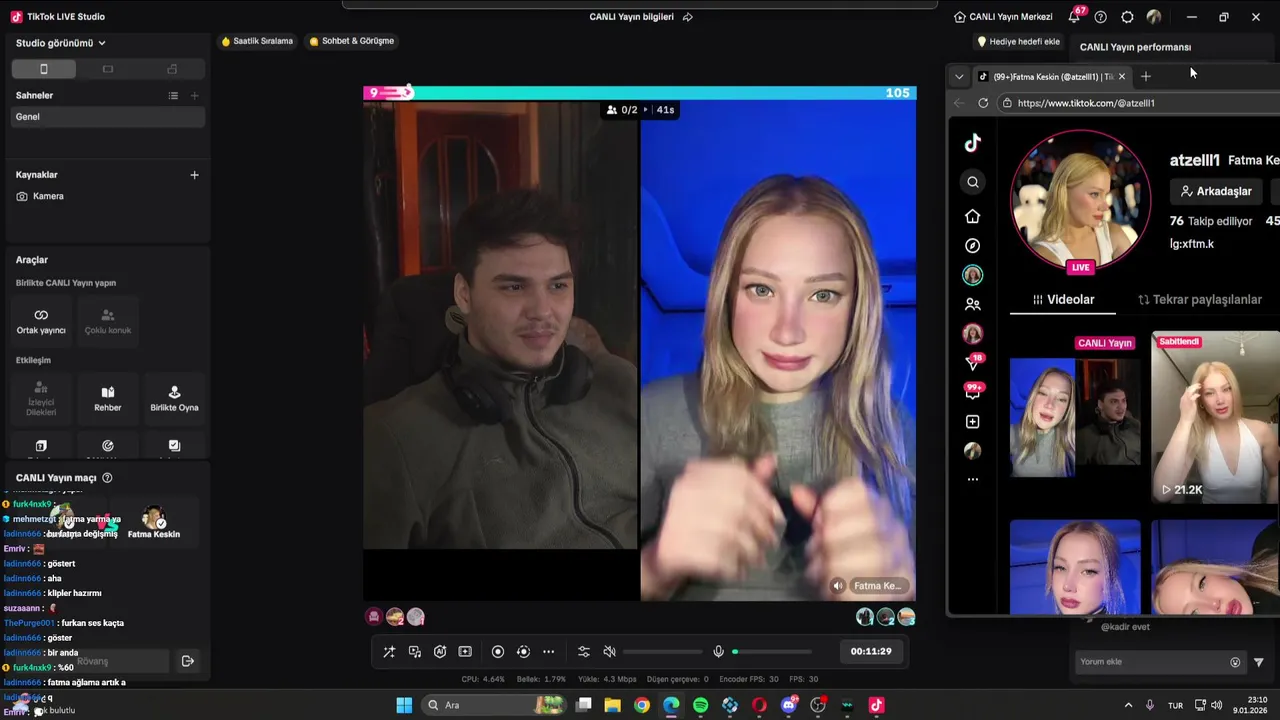Image resolution: width=1280 pixels, height=720 pixels.
Task: Open the scenes list view icon
Action: coord(173,96)
